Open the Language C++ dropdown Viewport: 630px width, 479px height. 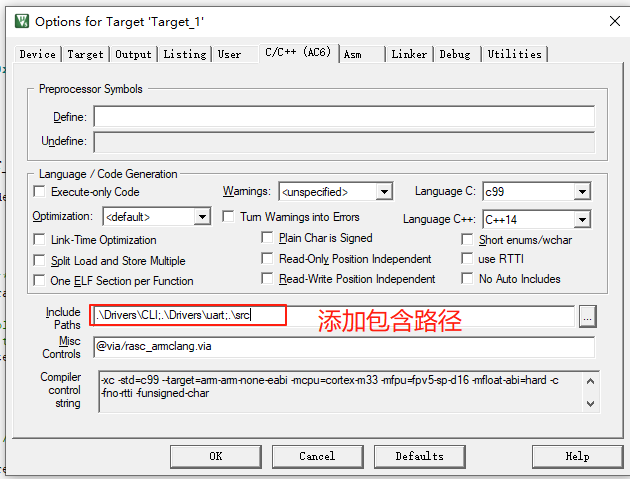pos(582,219)
